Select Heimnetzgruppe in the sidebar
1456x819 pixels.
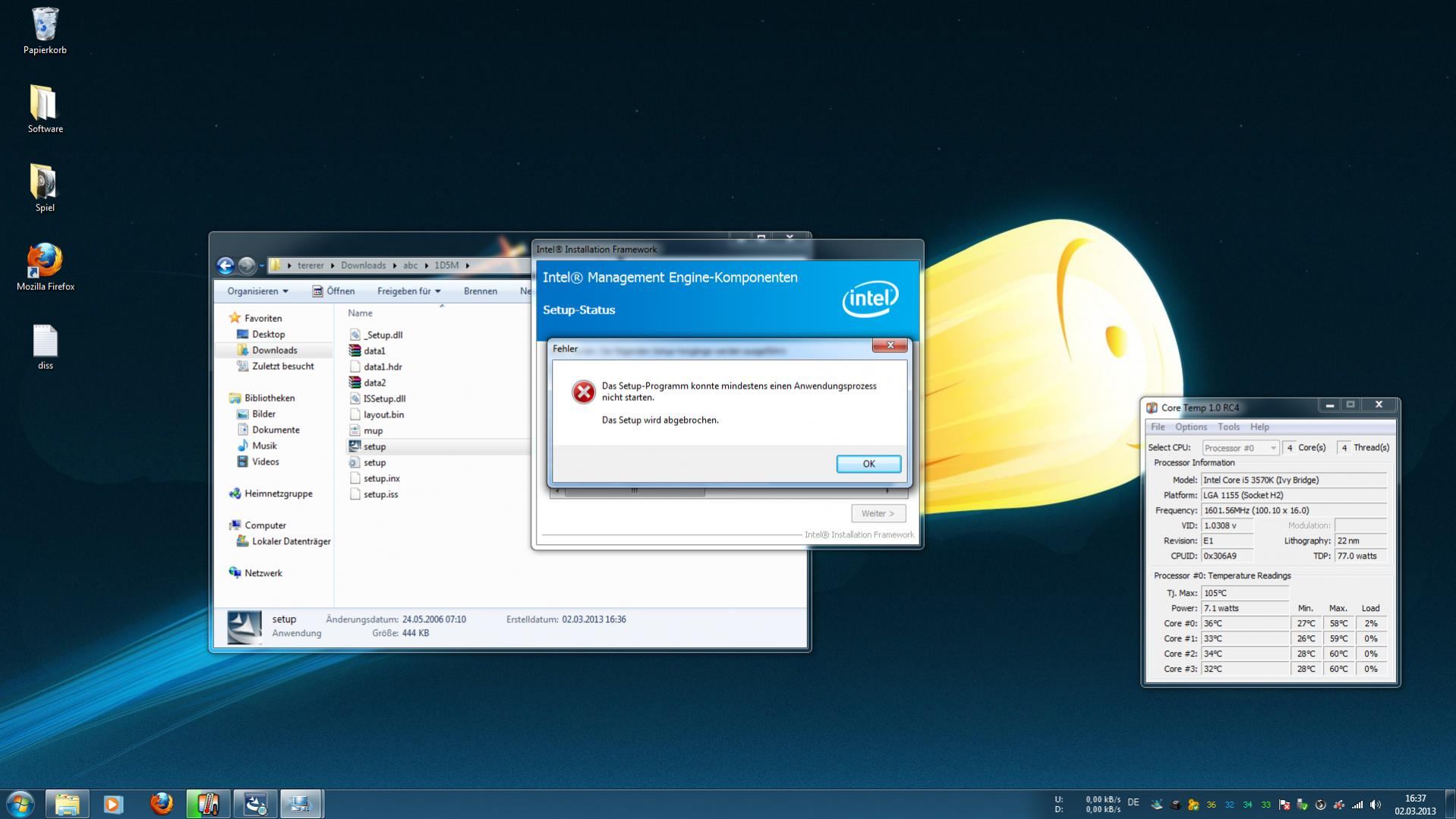[x=278, y=493]
